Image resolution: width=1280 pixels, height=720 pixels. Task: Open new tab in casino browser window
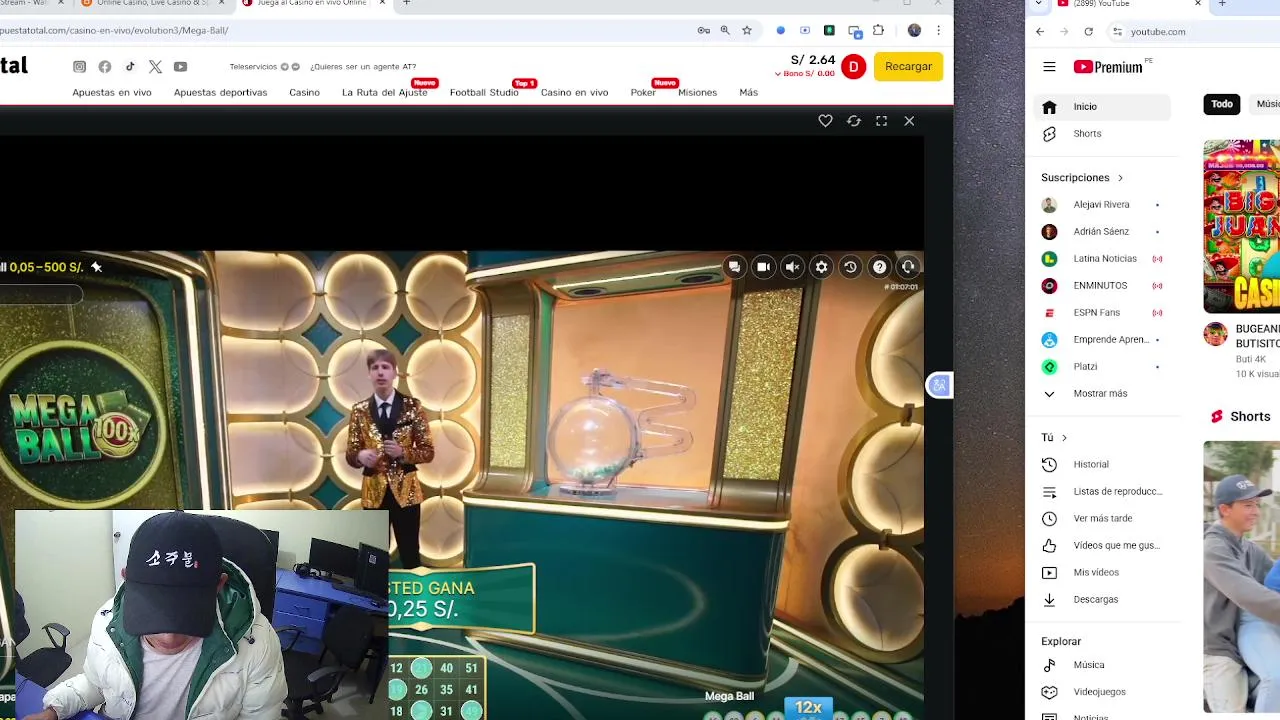[406, 3]
